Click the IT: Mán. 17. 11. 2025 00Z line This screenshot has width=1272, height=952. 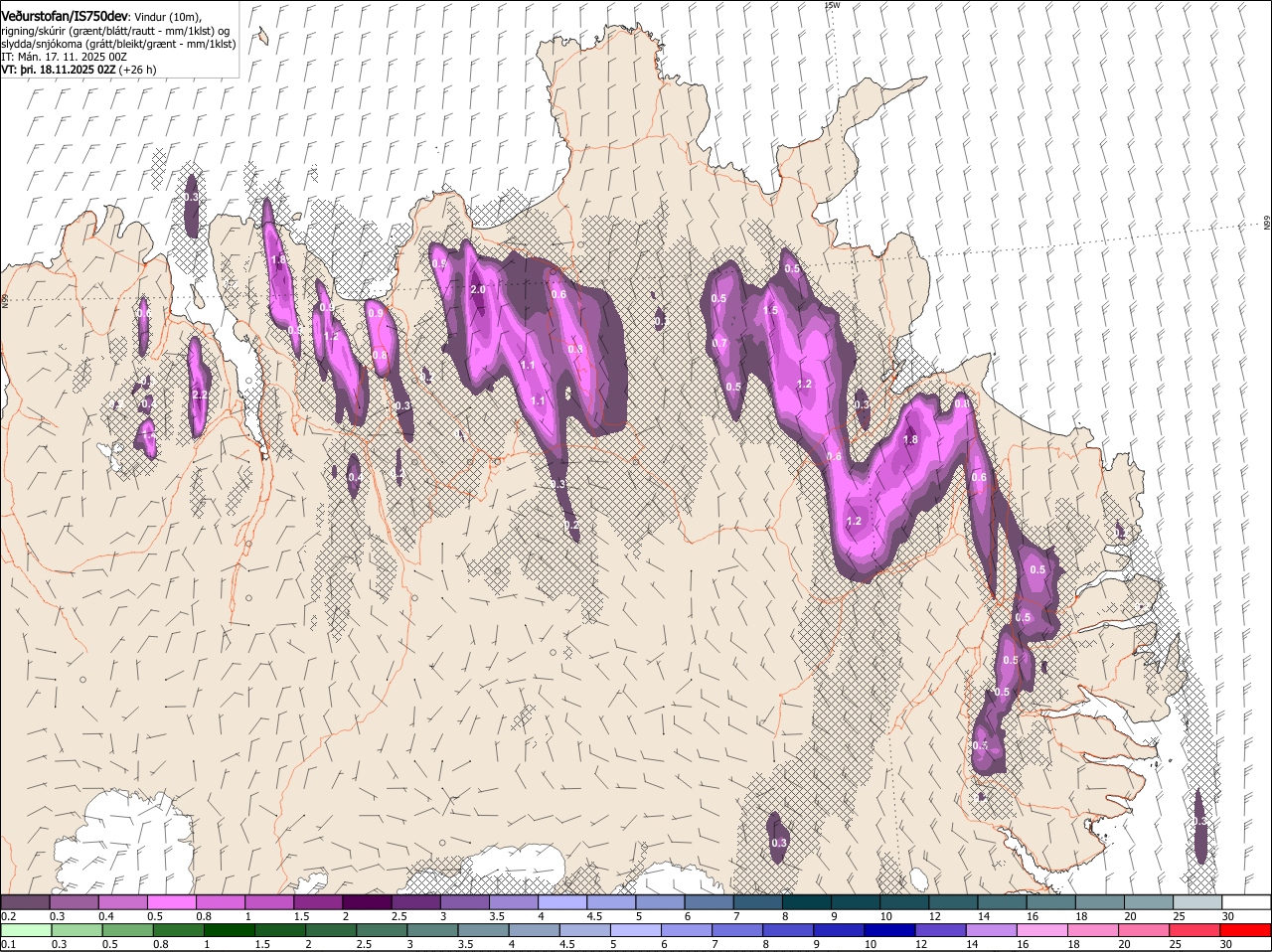[x=64, y=57]
